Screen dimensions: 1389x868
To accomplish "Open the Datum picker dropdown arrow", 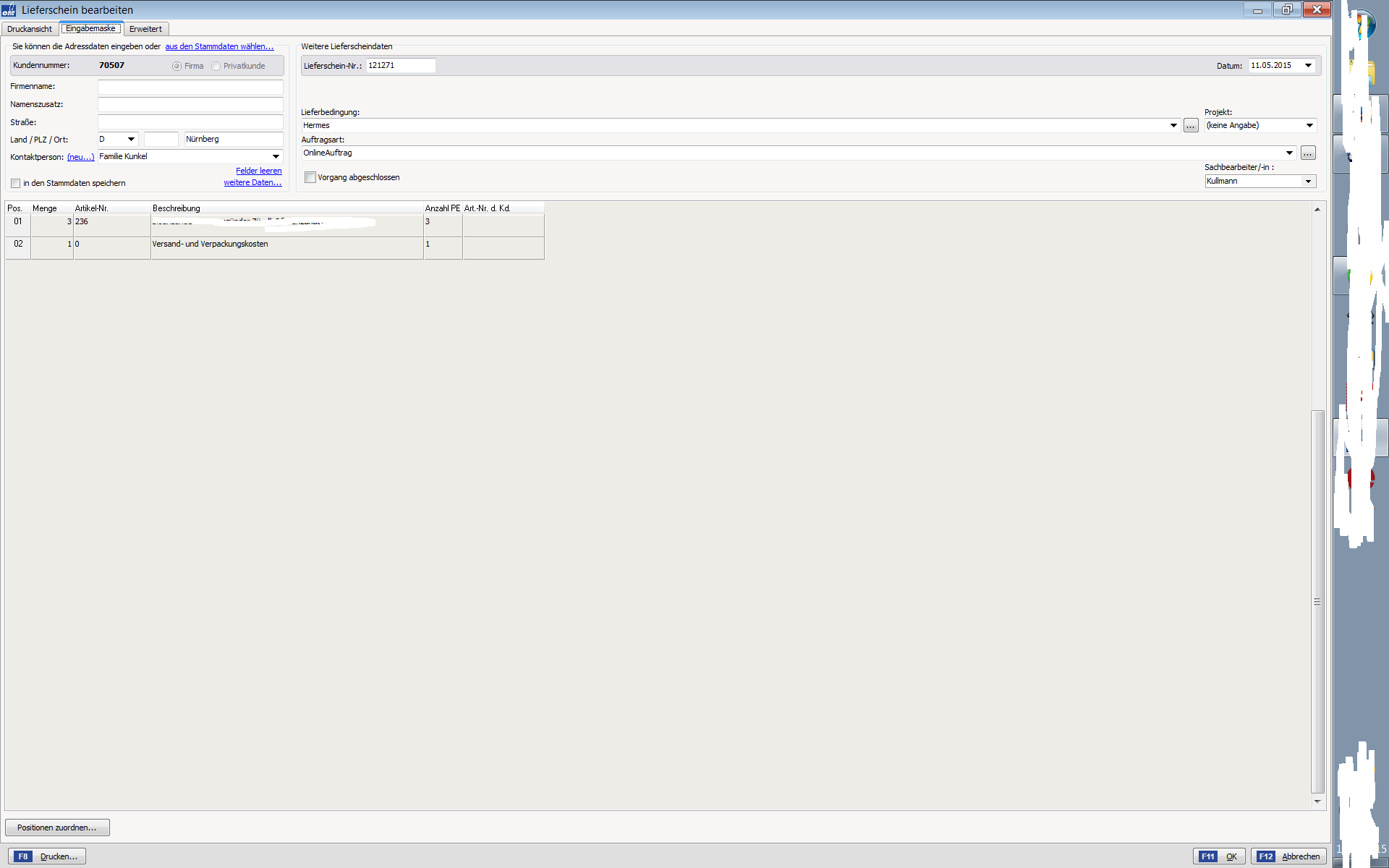I will (1308, 65).
